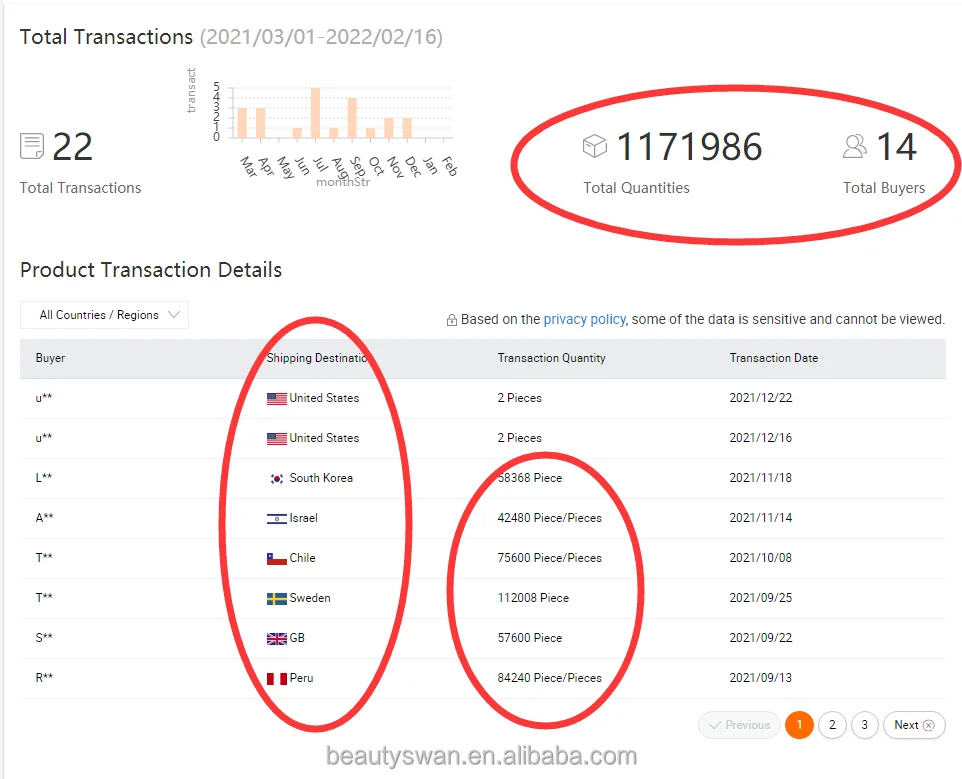Click the Previous page button
The height and width of the screenshot is (779, 962).
tap(739, 725)
